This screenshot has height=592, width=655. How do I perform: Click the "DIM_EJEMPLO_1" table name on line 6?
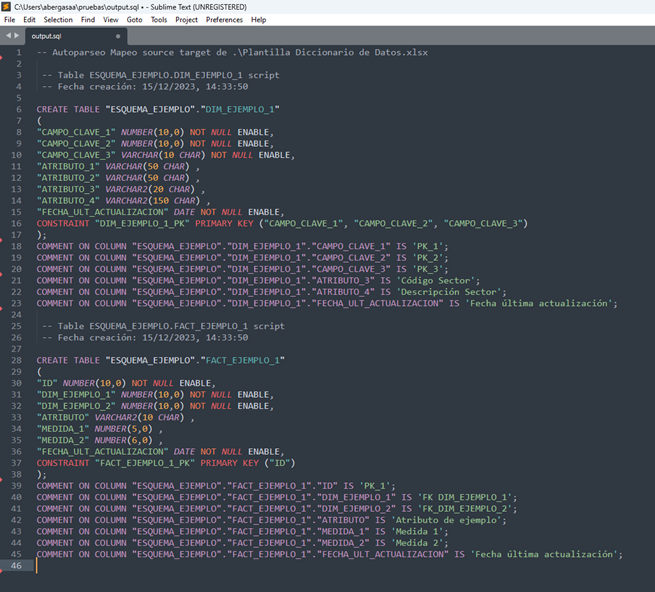[240, 109]
